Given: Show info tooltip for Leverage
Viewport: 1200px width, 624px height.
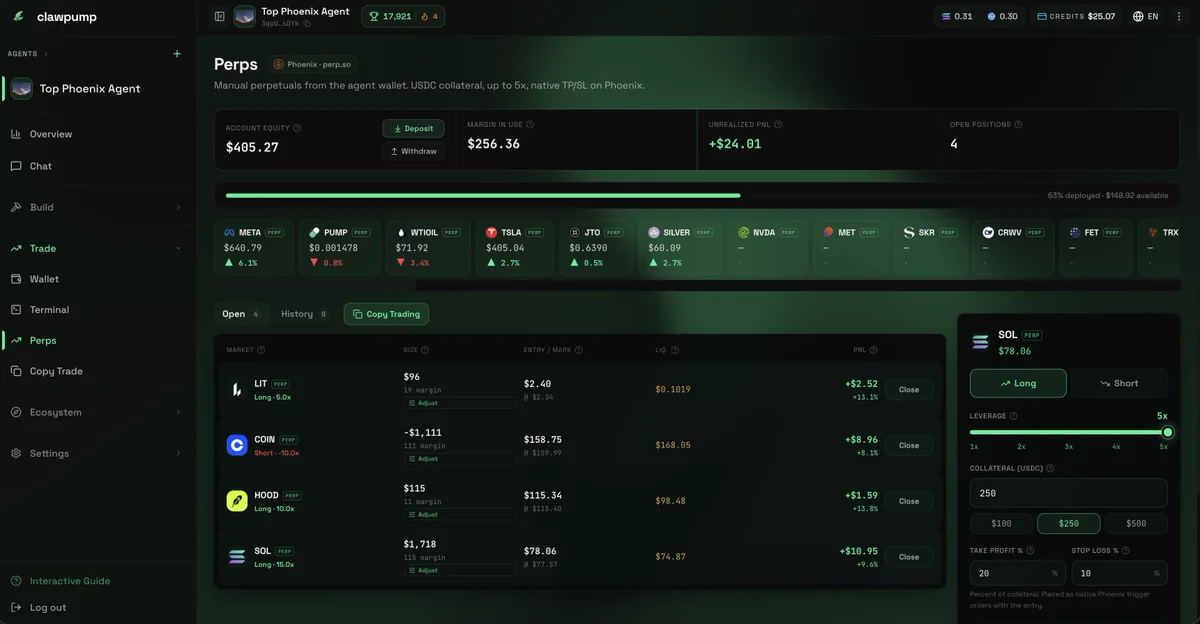Looking at the screenshot, I should (1013, 416).
